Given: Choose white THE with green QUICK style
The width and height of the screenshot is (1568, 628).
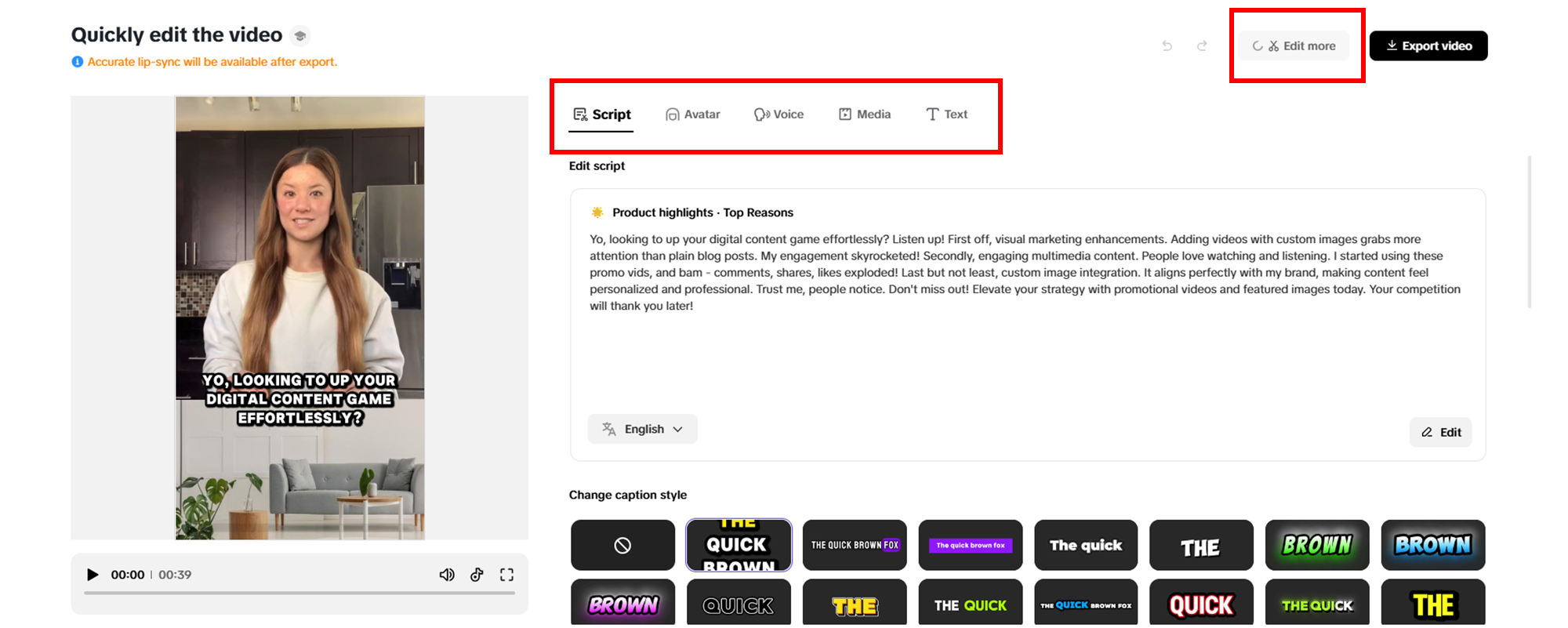Looking at the screenshot, I should coord(971,602).
